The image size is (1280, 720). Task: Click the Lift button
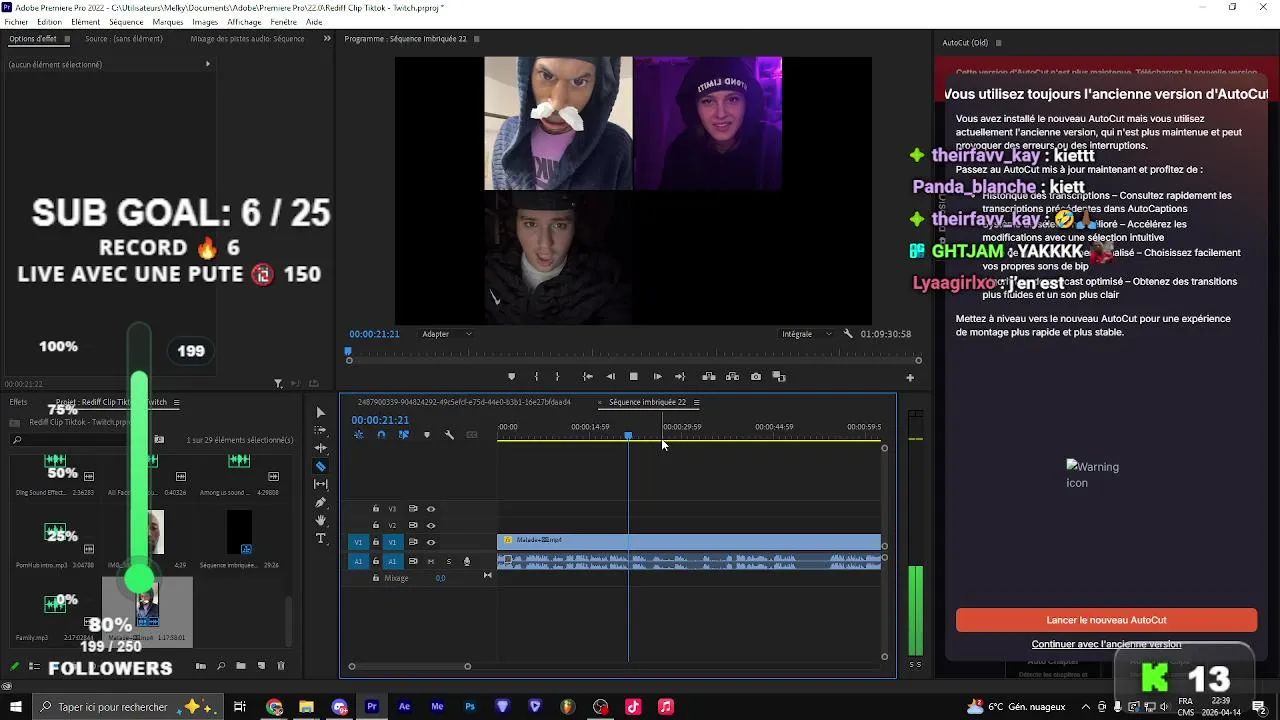(709, 377)
